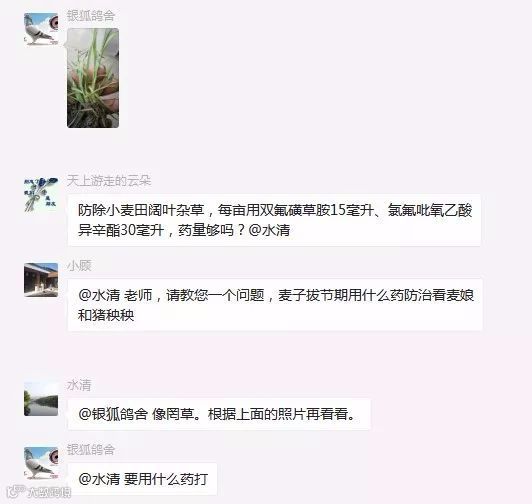Tap the @水清 mention in the last message

[99, 479]
